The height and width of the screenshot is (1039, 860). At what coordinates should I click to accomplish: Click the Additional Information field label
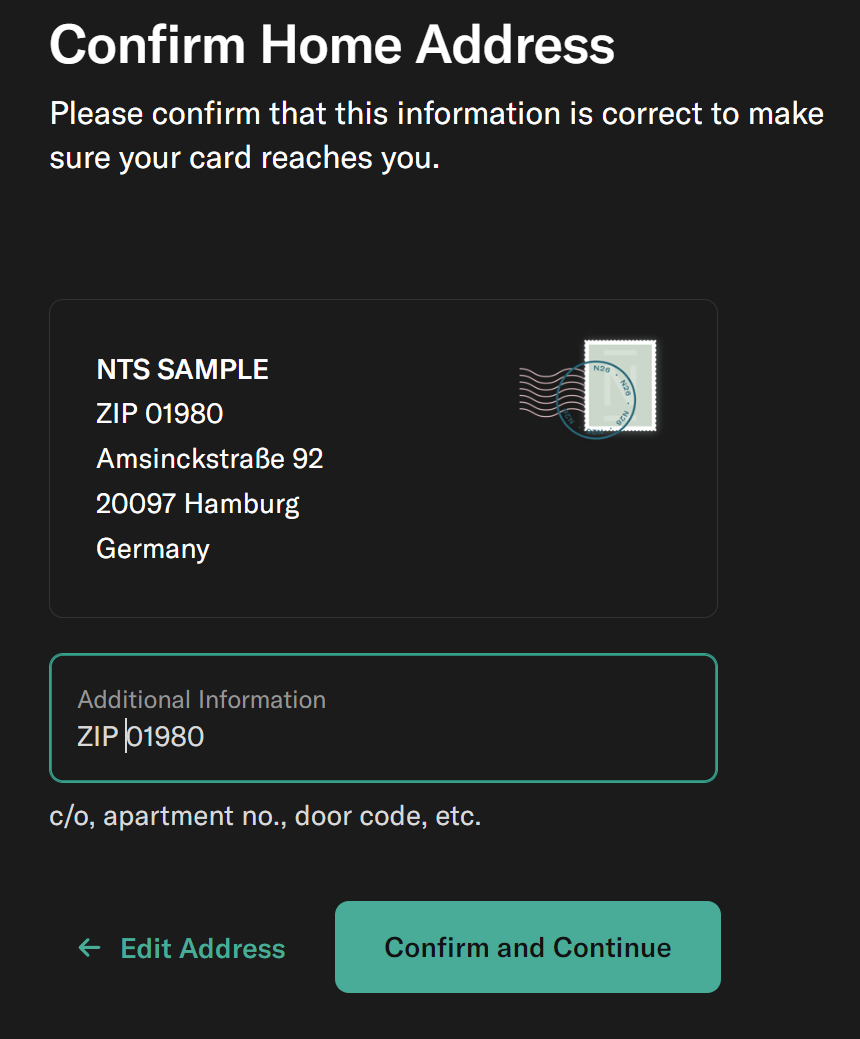(x=201, y=699)
